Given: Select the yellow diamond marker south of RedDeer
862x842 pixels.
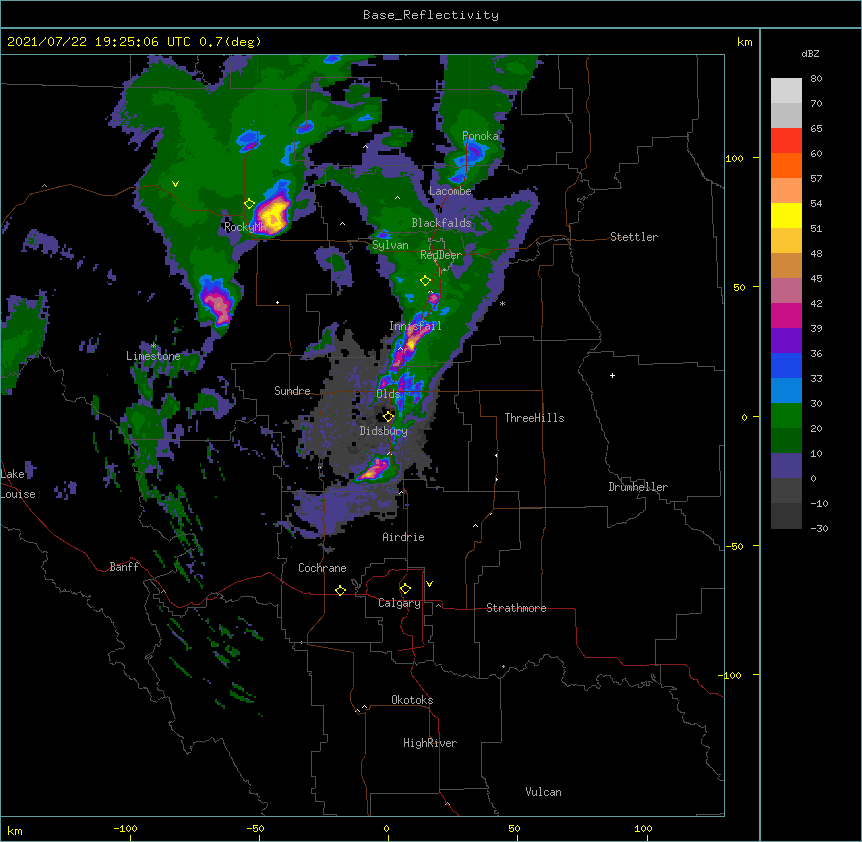Looking at the screenshot, I should point(425,281).
